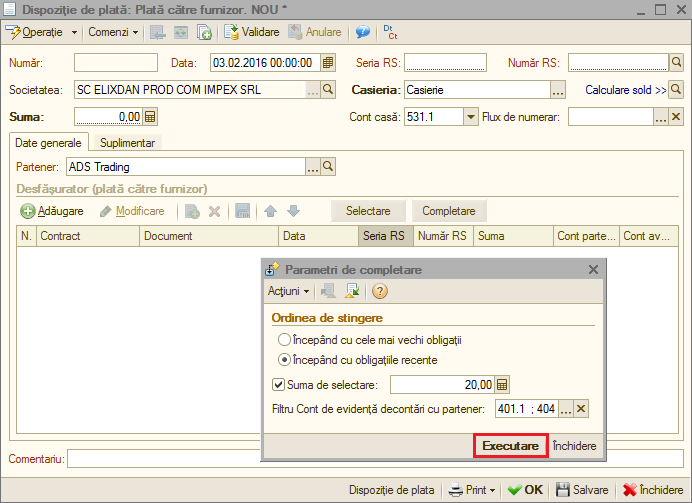Switch to the Suplimentar tab
Screen dimensions: 692x503
[x=128, y=143]
